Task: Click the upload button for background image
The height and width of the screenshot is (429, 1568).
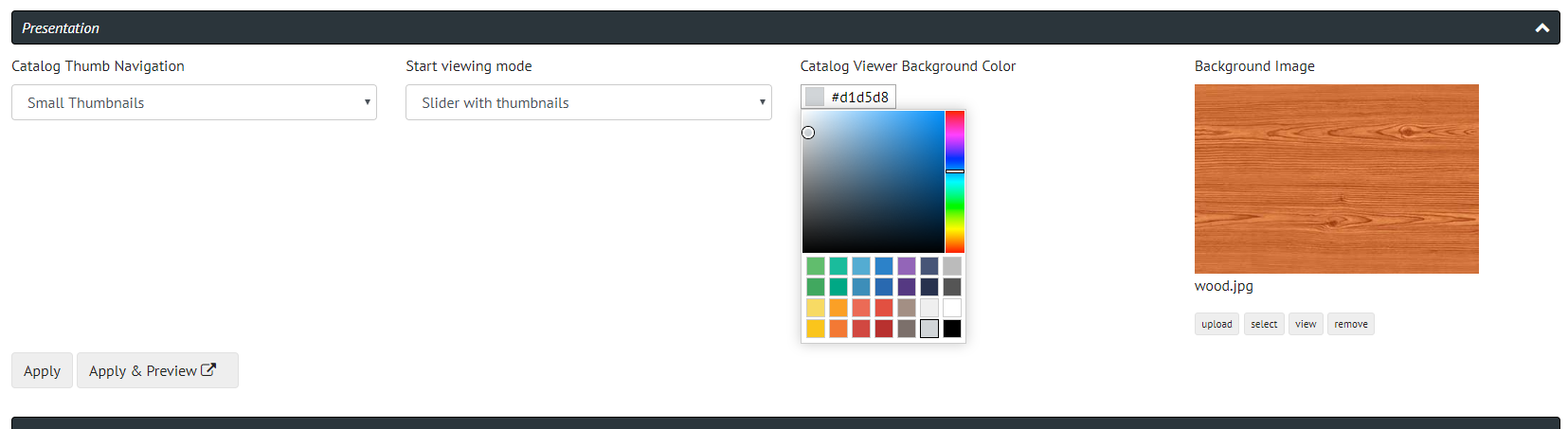Action: [x=1217, y=324]
